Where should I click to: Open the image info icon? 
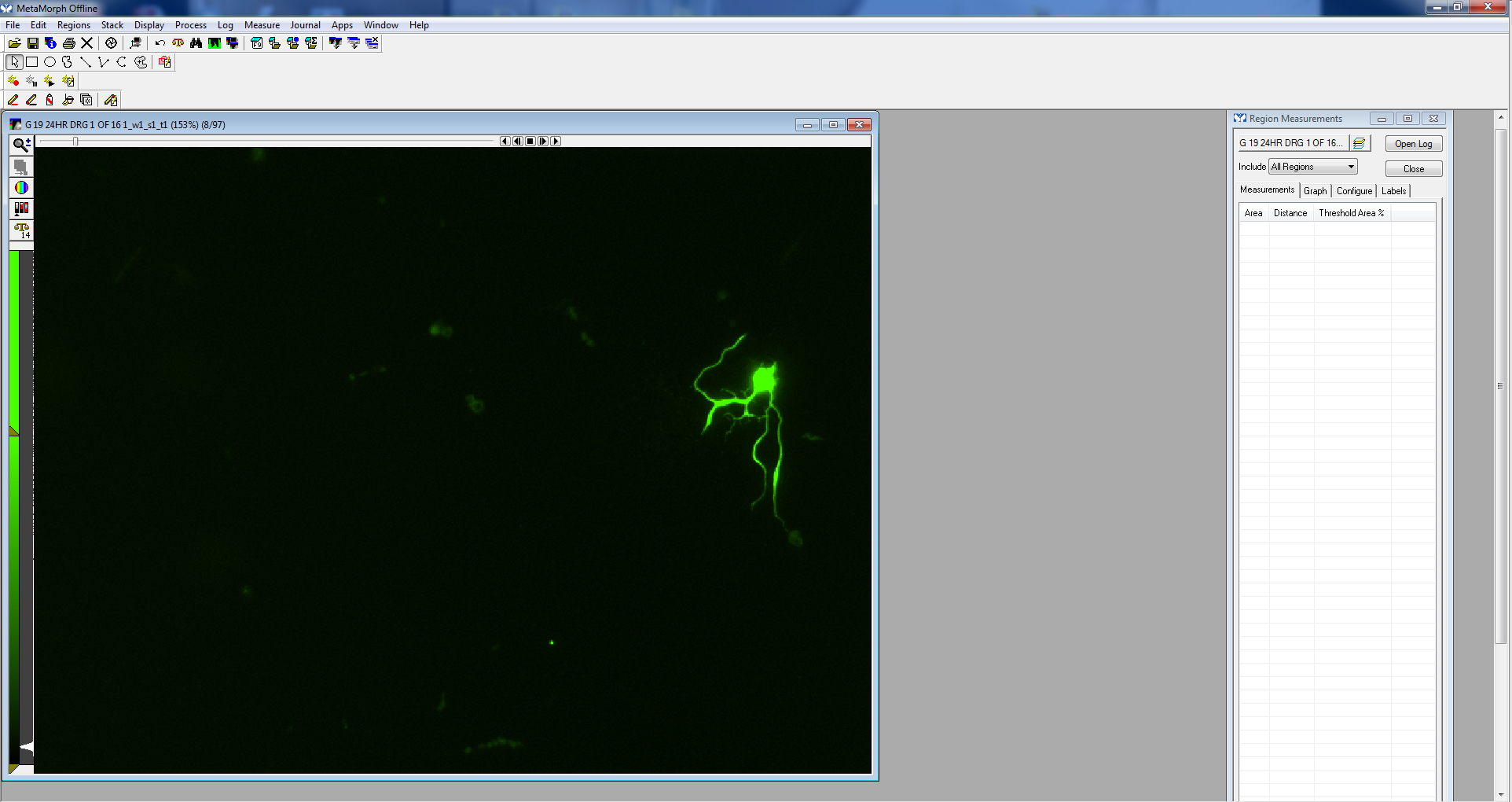pyautogui.click(x=50, y=43)
